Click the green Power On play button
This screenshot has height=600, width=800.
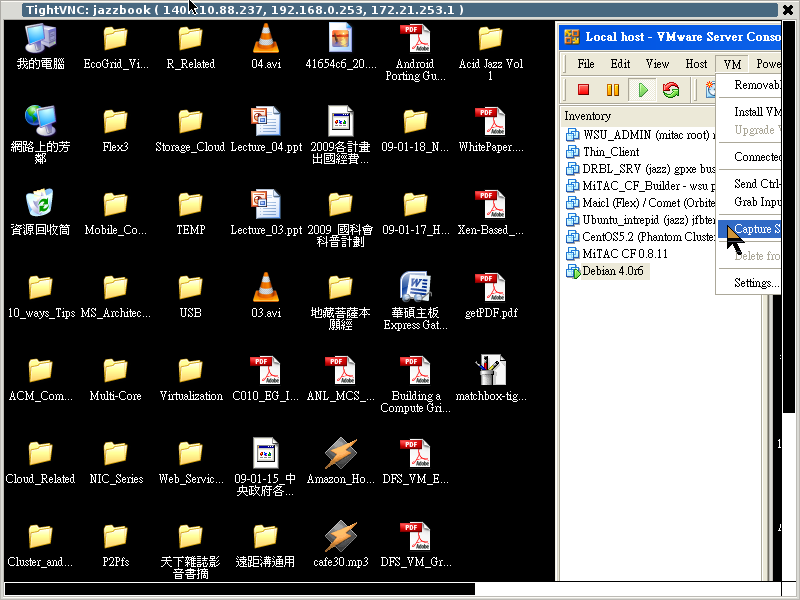tap(642, 90)
